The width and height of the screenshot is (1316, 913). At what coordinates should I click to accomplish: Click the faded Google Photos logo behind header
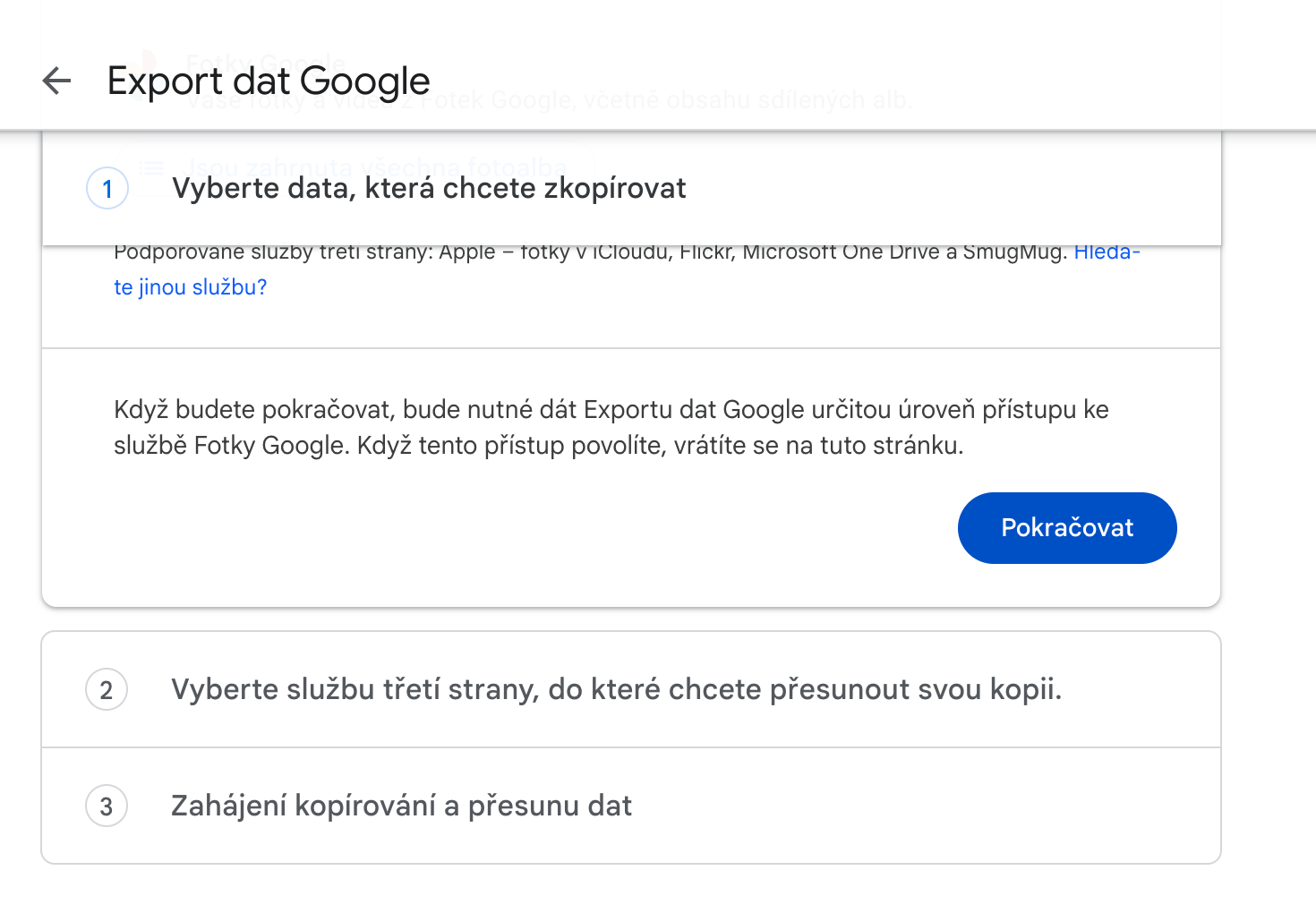(x=148, y=61)
